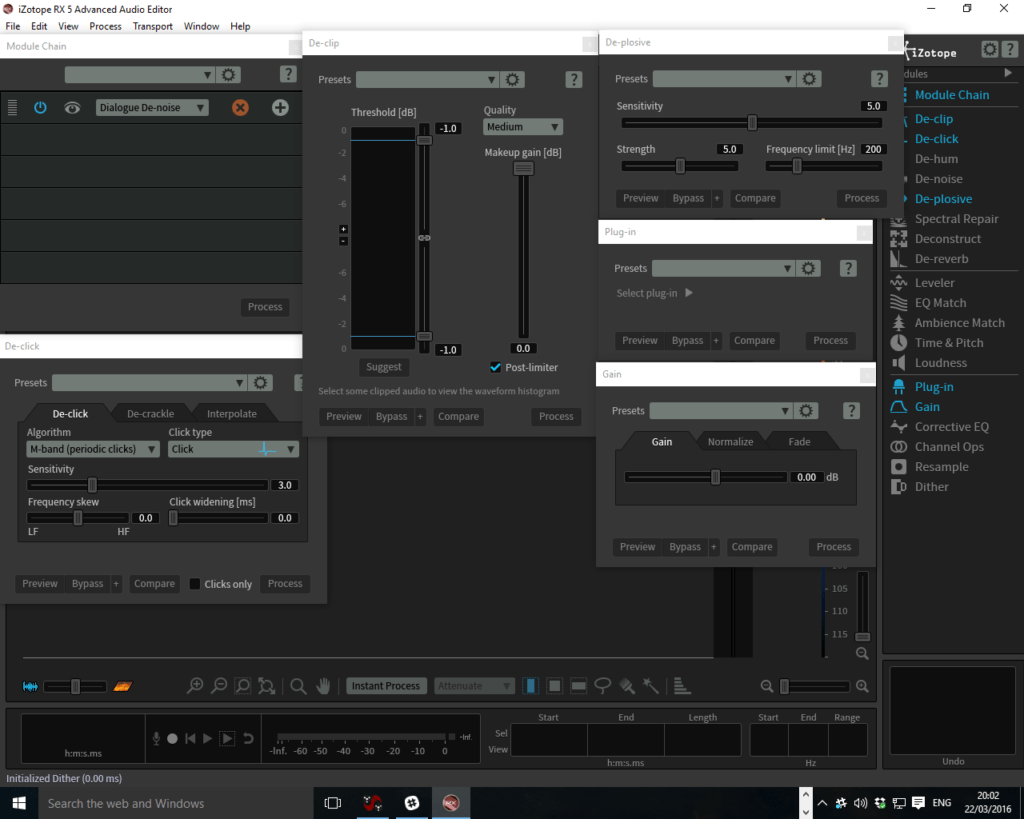Image resolution: width=1024 pixels, height=819 pixels.
Task: Switch to the De-crackle tab
Action: click(150, 413)
